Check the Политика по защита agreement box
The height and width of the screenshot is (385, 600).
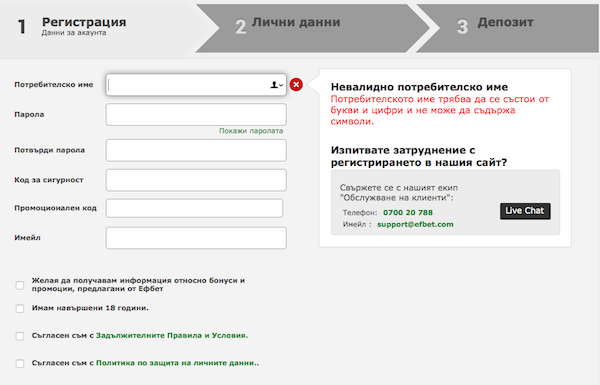point(20,363)
